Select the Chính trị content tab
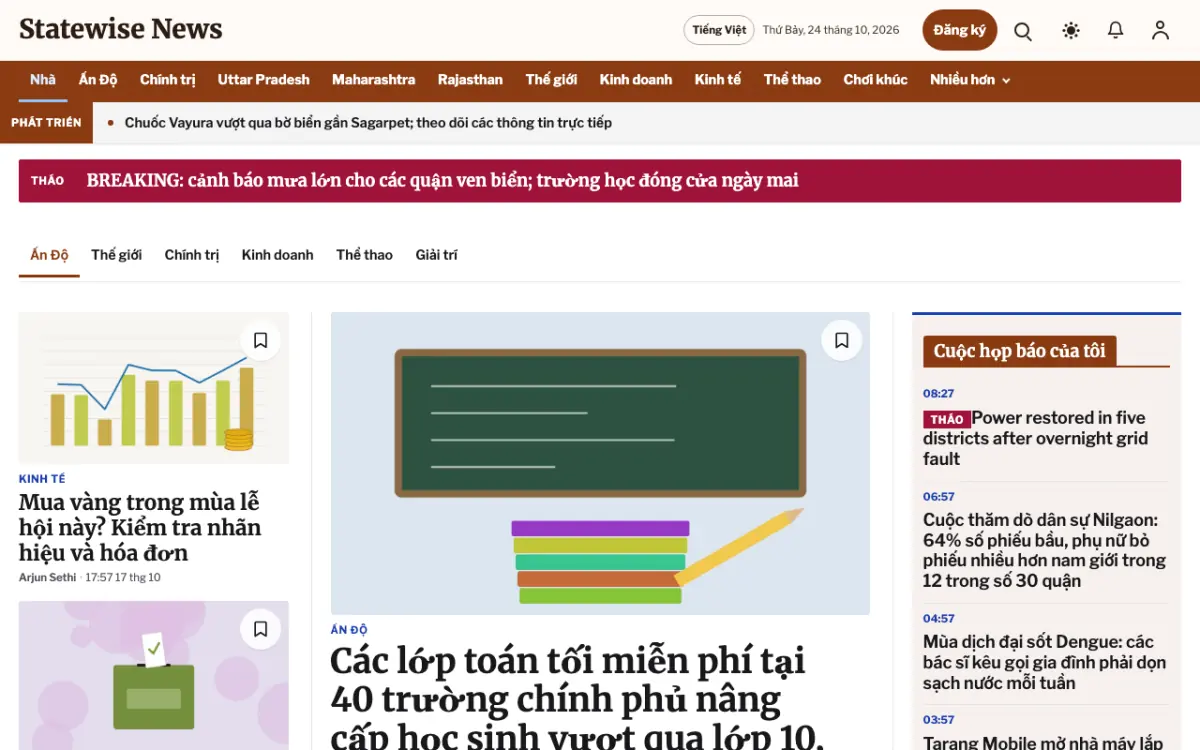Viewport: 1200px width, 750px height. [x=192, y=255]
